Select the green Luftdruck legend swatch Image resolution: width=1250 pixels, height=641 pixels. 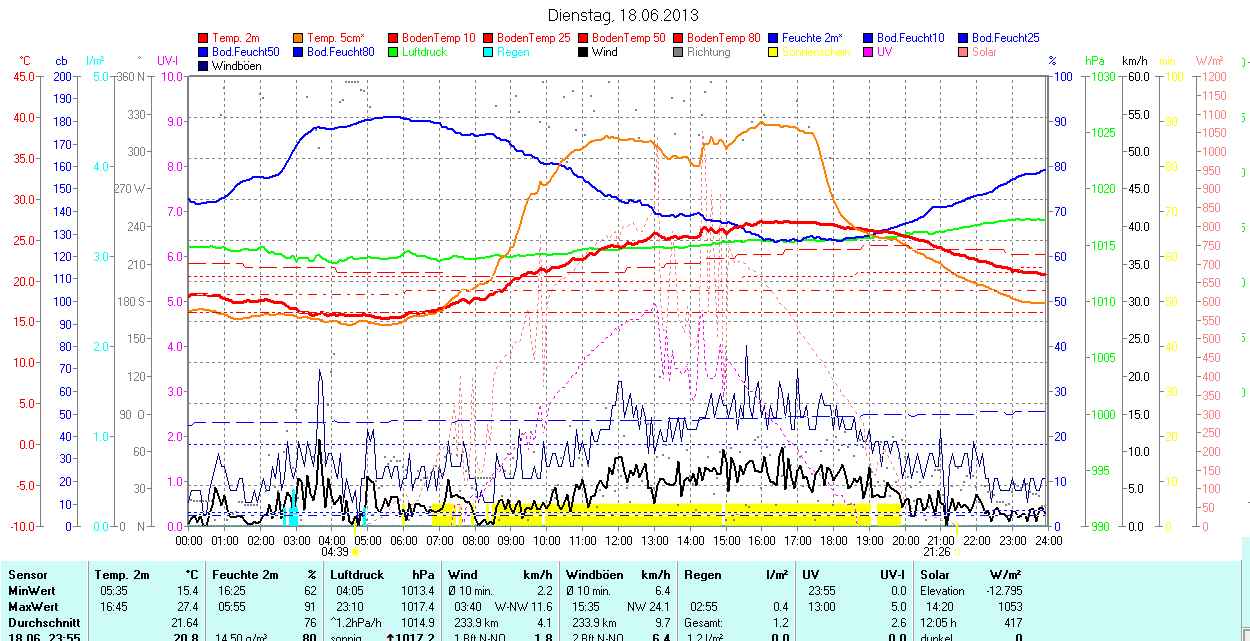tap(393, 52)
